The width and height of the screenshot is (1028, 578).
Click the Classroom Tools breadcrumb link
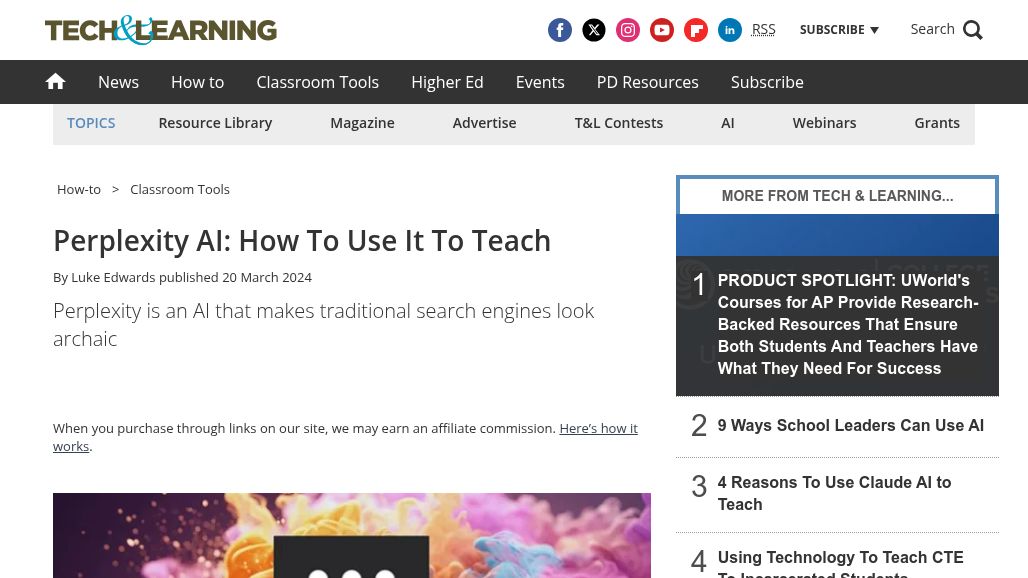pos(180,189)
